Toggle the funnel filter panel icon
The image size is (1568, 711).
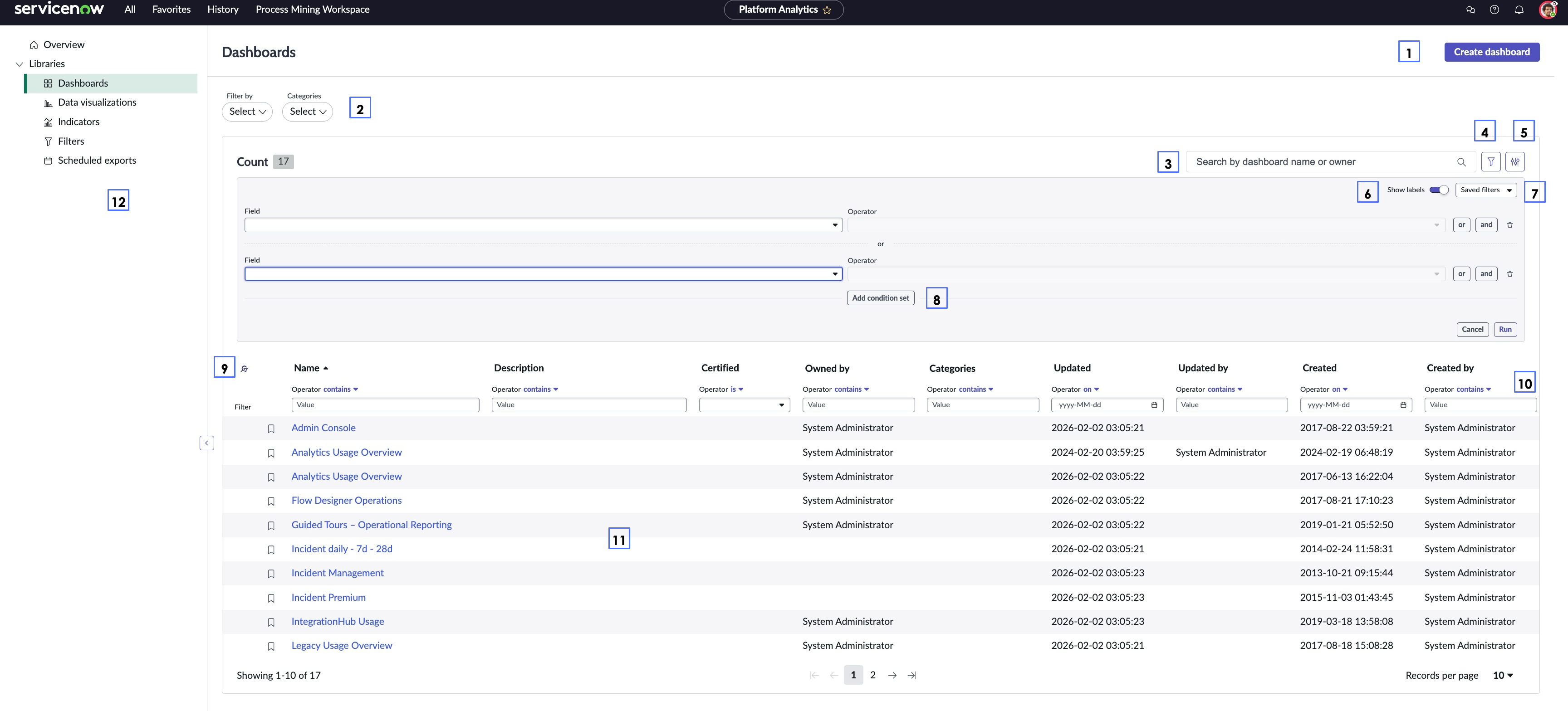pyautogui.click(x=1491, y=162)
